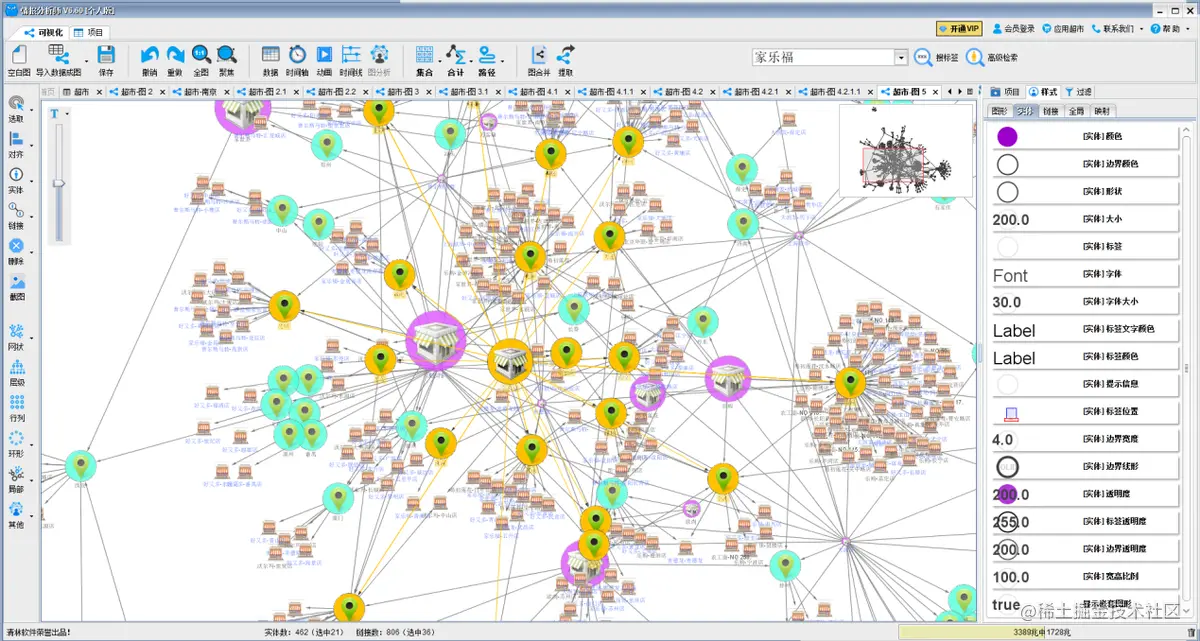The width and height of the screenshot is (1200, 641).
Task: Click the [实体] 大小 value 200.0
Action: click(1011, 218)
